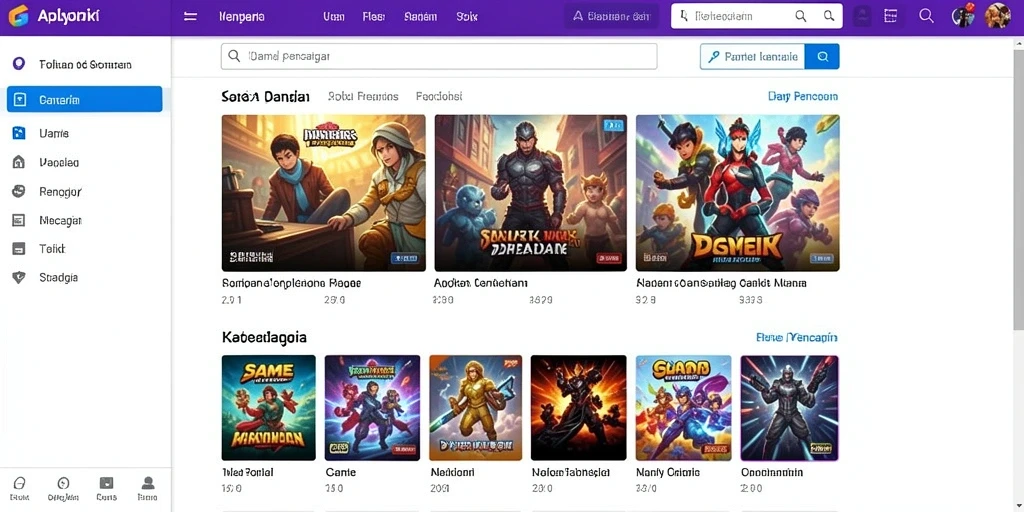Click the Rane Mencapin link
1024x512 pixels.
pyautogui.click(x=796, y=338)
